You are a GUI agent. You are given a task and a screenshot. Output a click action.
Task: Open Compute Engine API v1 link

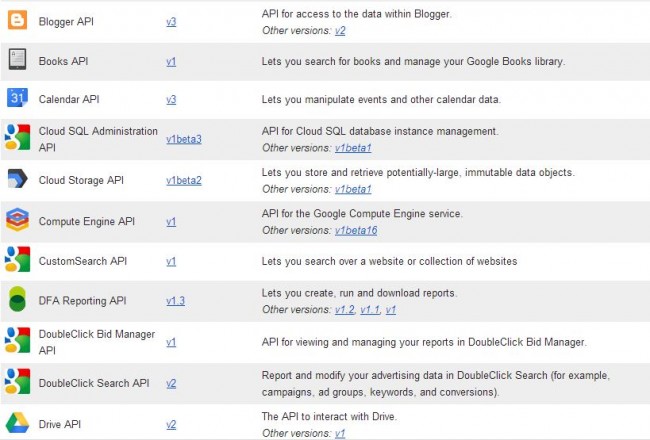pos(171,221)
